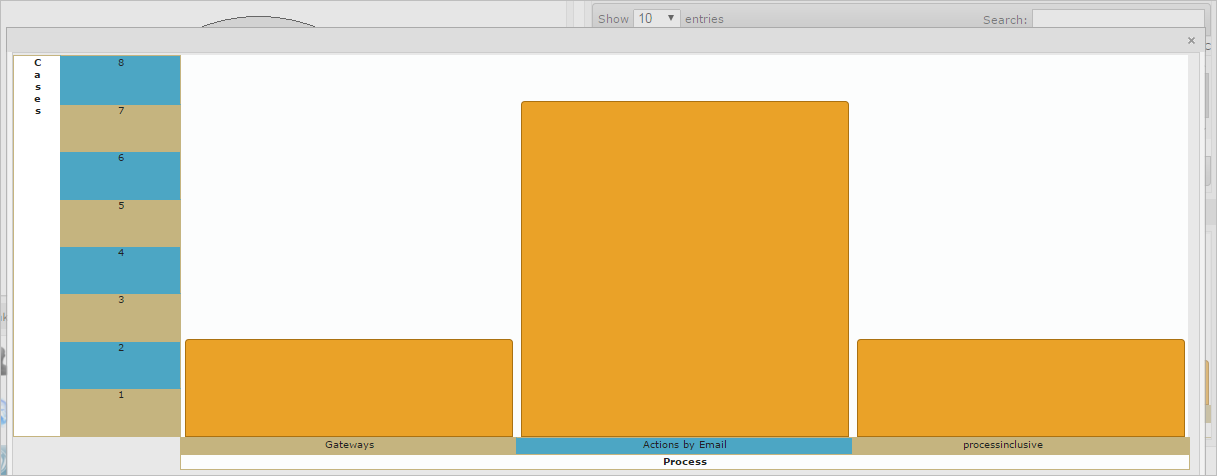Click the Process axis title
The height and width of the screenshot is (476, 1217).
click(684, 462)
